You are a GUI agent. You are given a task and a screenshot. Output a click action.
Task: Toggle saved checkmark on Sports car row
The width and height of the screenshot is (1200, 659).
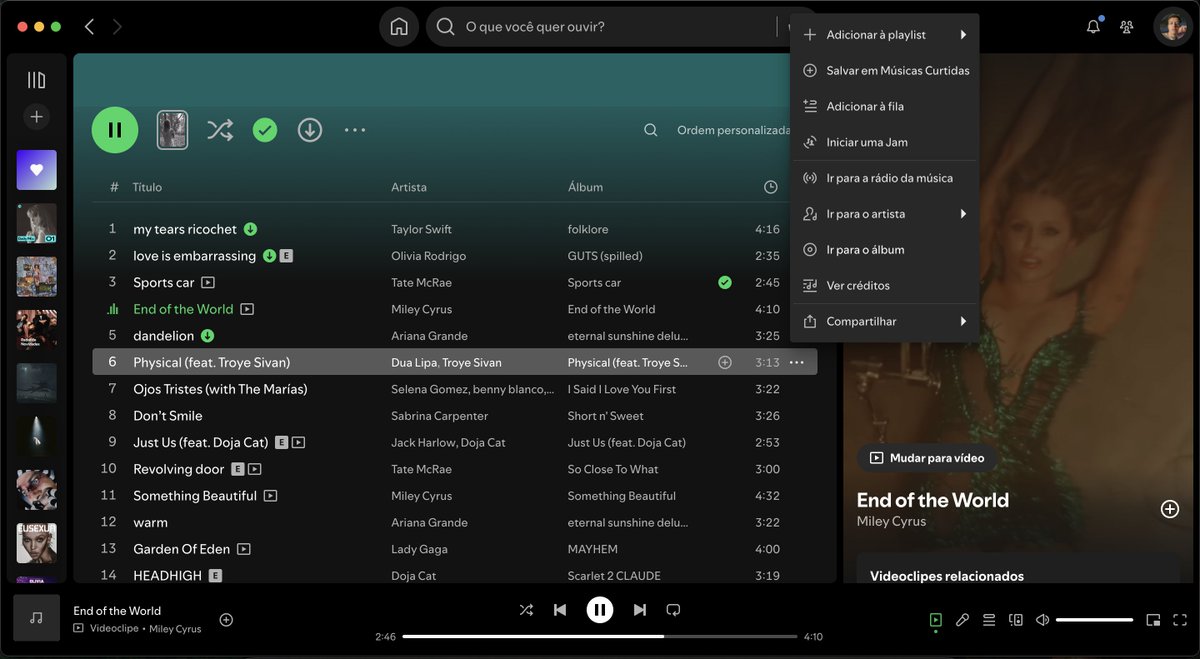pyautogui.click(x=725, y=283)
